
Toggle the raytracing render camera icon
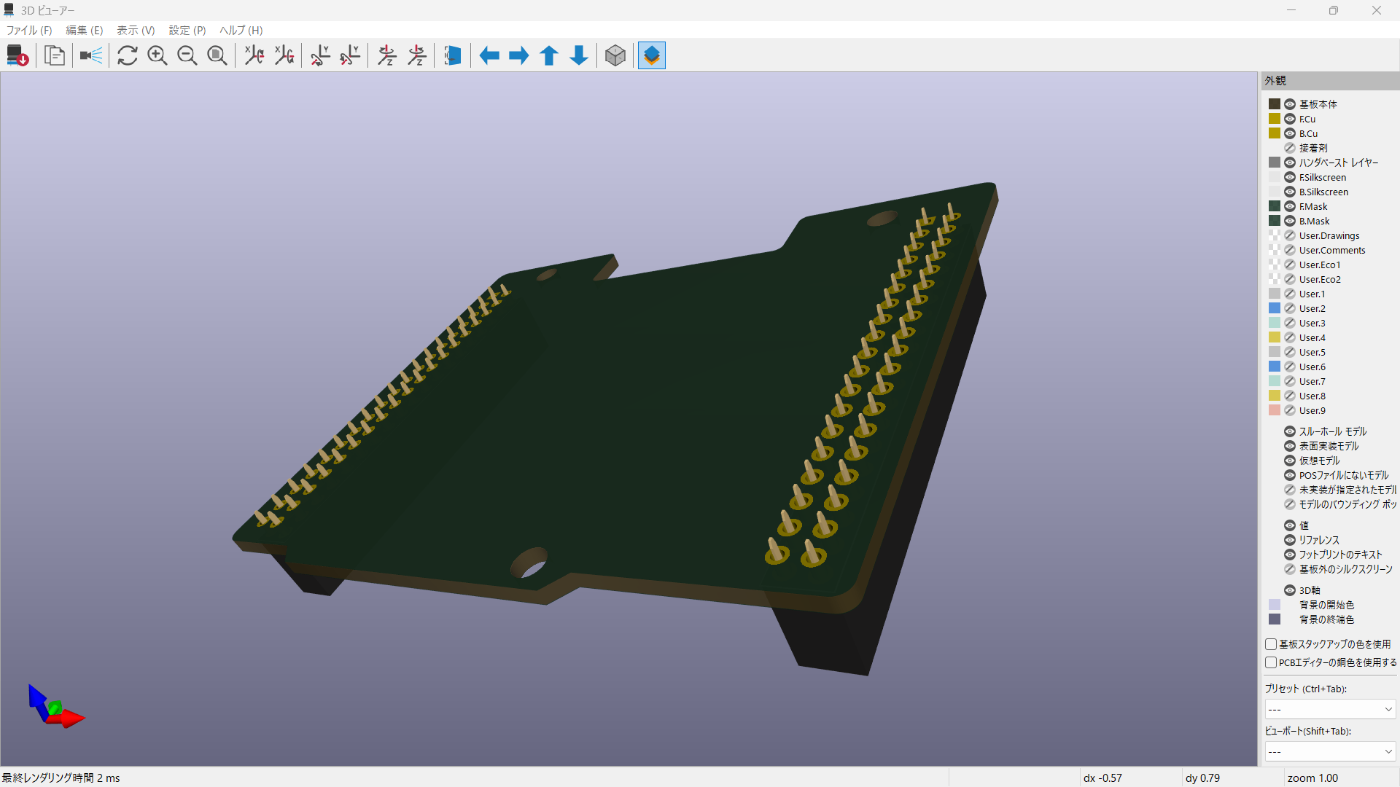click(91, 56)
